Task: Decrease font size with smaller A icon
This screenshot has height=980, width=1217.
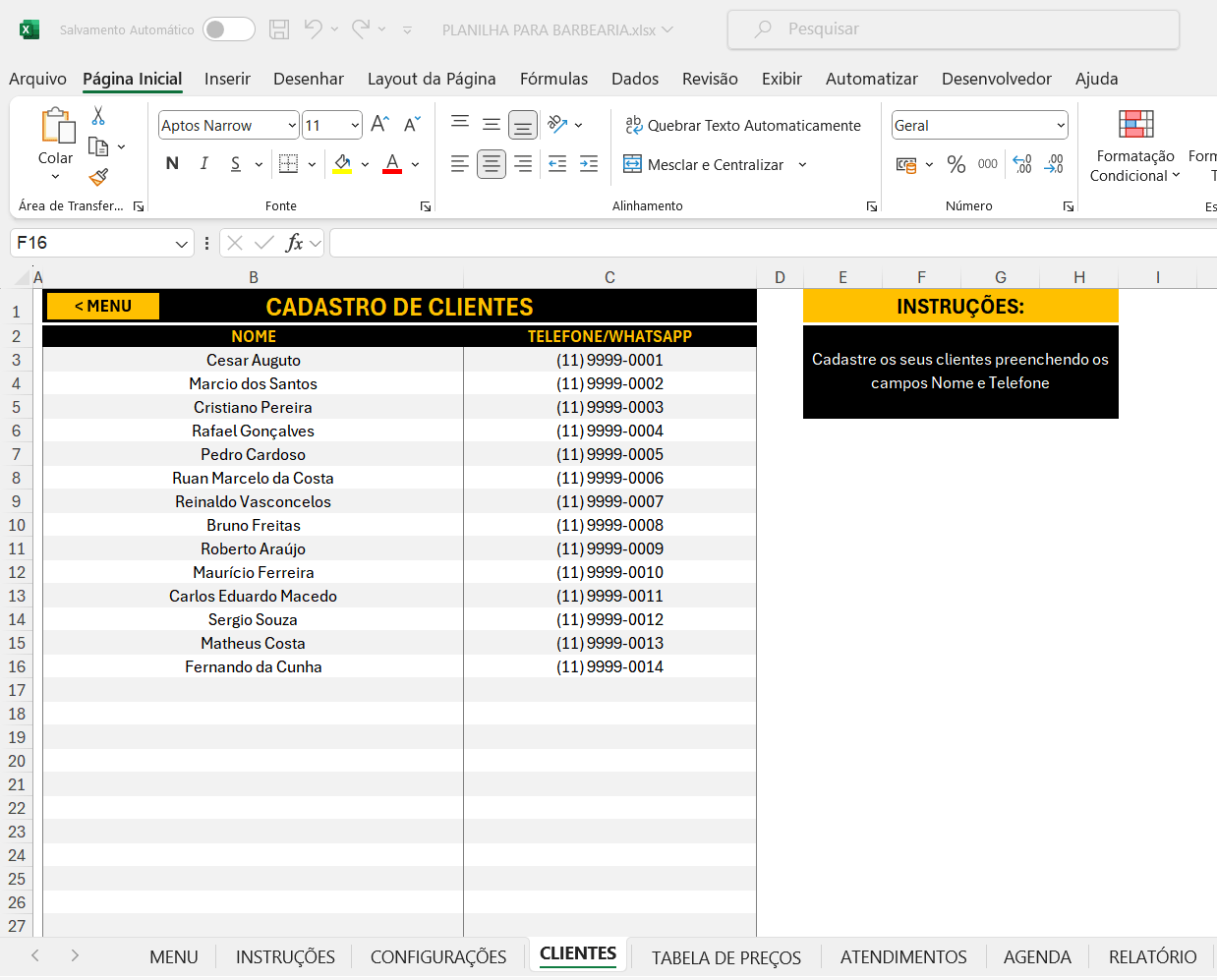Action: pos(412,125)
